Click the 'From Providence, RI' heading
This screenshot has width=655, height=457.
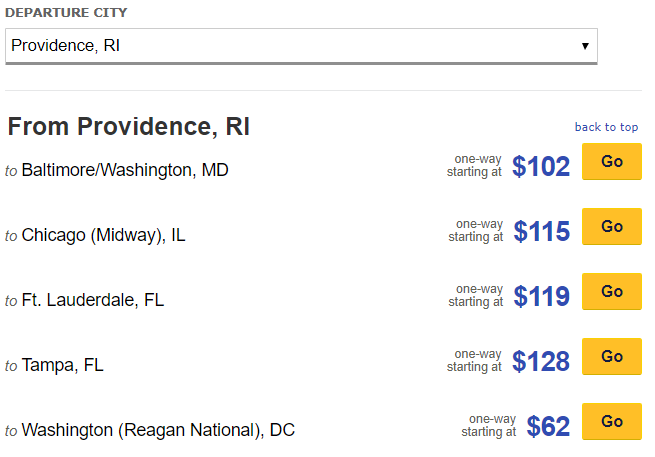129,127
